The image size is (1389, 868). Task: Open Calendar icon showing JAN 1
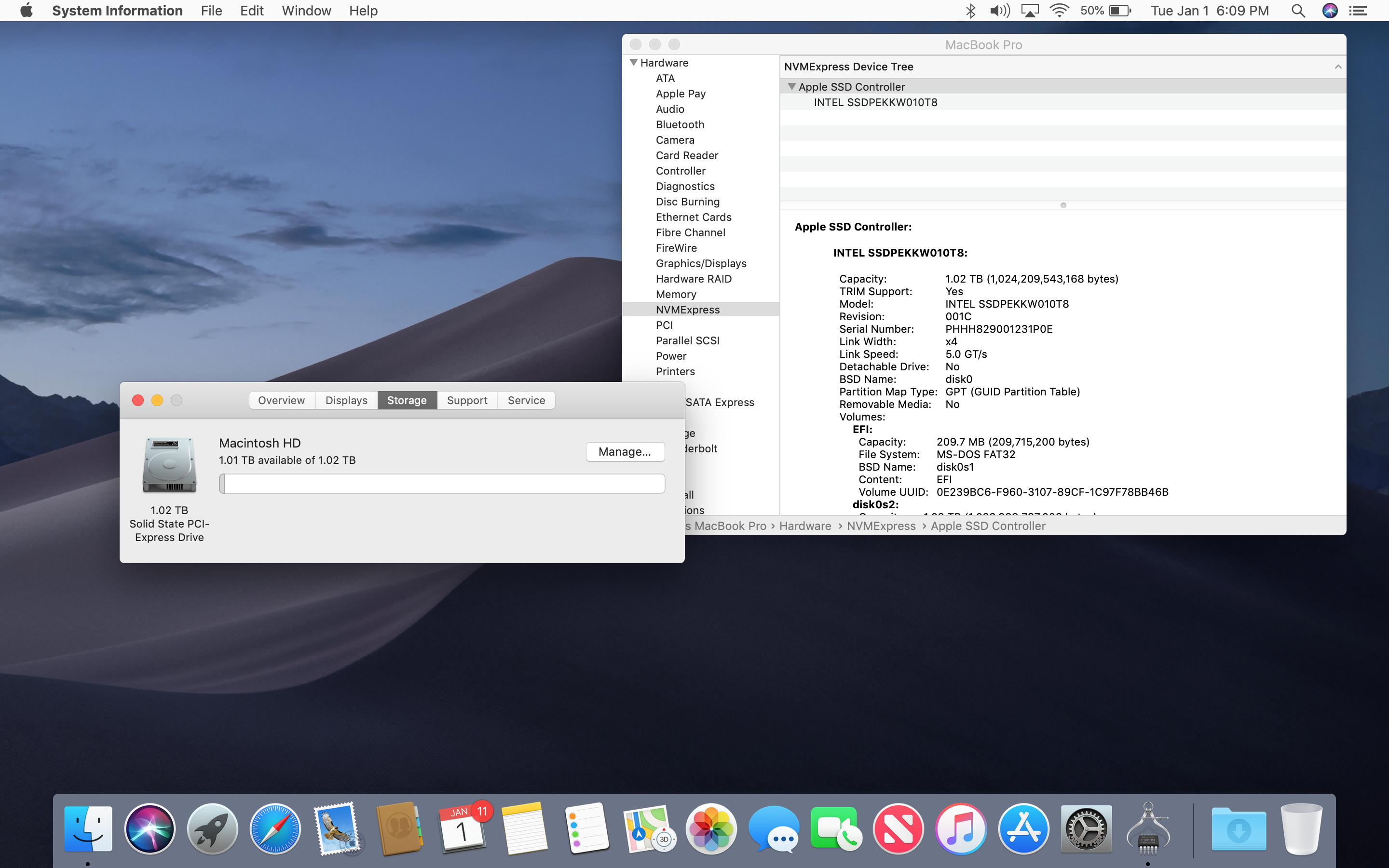point(463,828)
